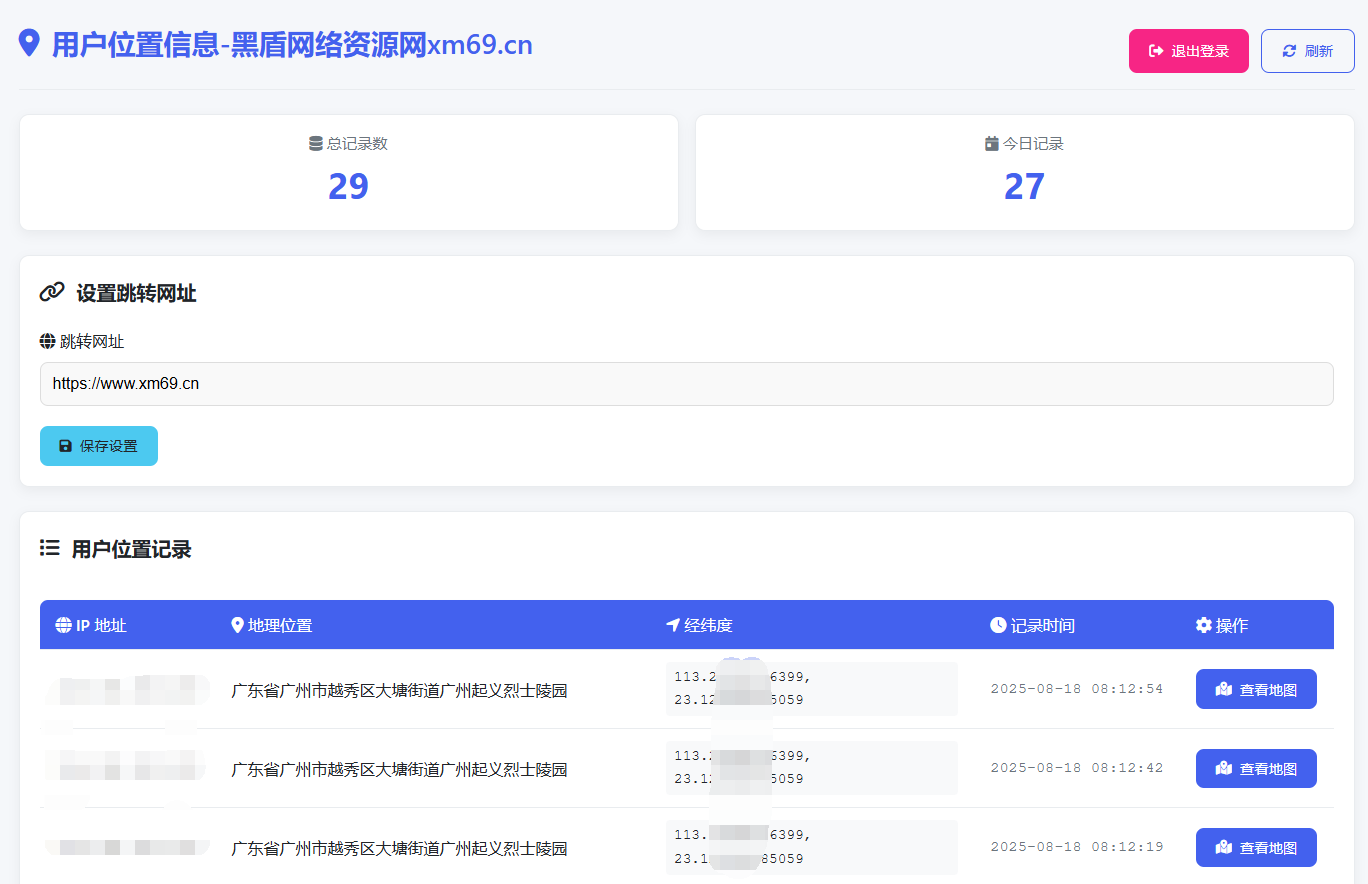The height and width of the screenshot is (884, 1368).
Task: Click the pin icon in 地理位置 header
Action: (x=237, y=625)
